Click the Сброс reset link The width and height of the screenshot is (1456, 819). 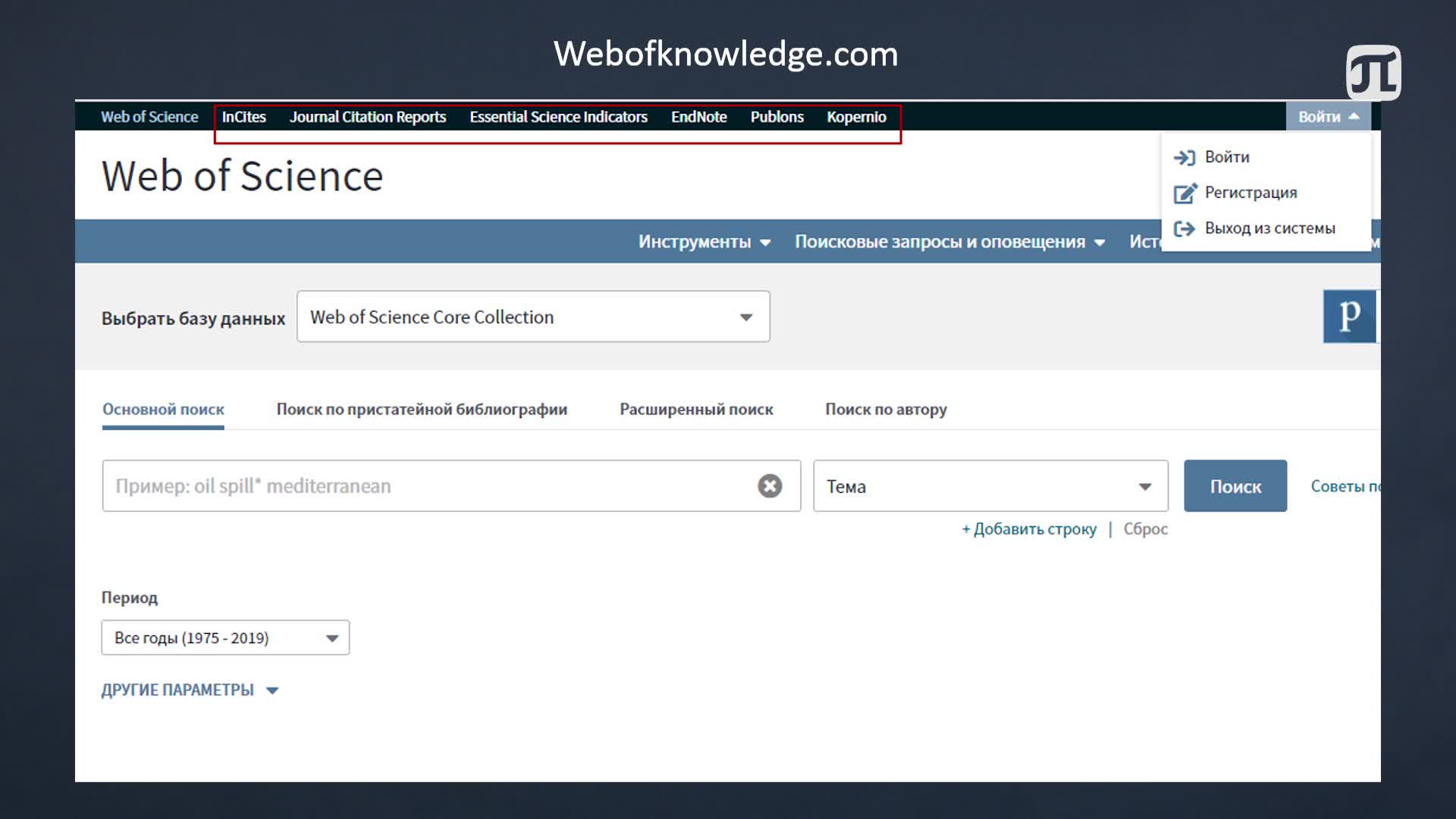tap(1145, 529)
